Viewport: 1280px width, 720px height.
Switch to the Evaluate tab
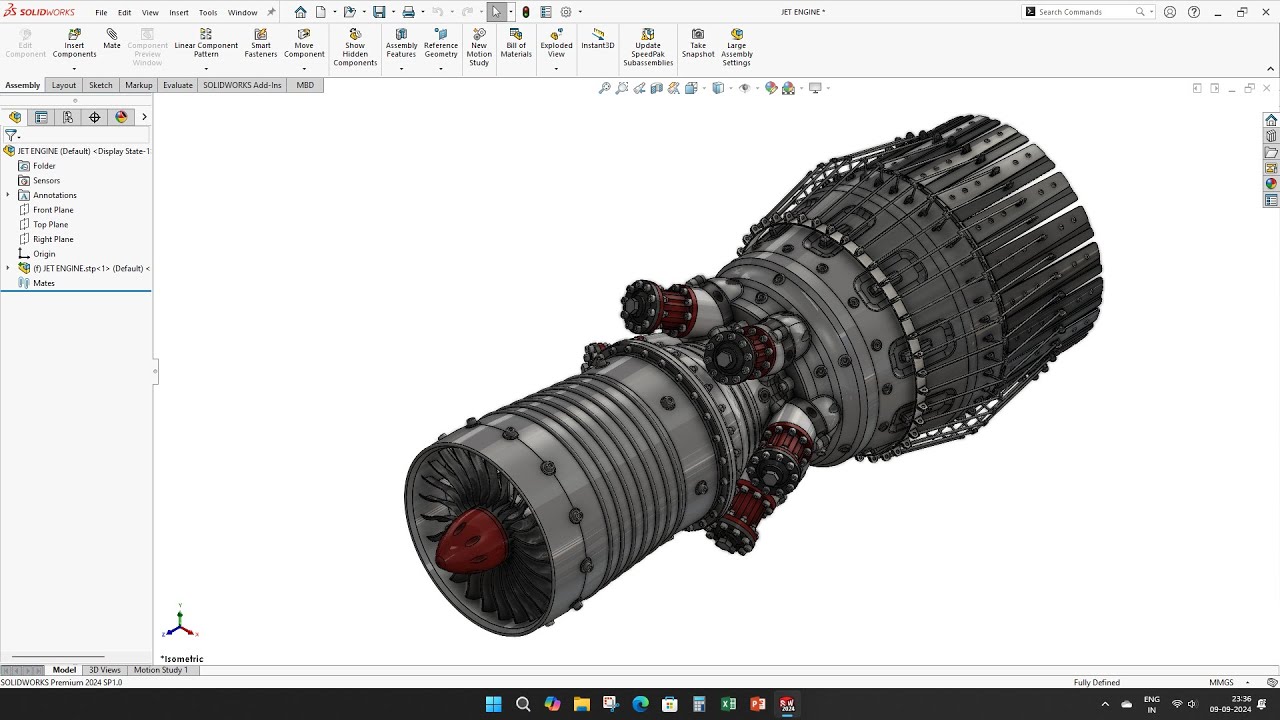(178, 85)
